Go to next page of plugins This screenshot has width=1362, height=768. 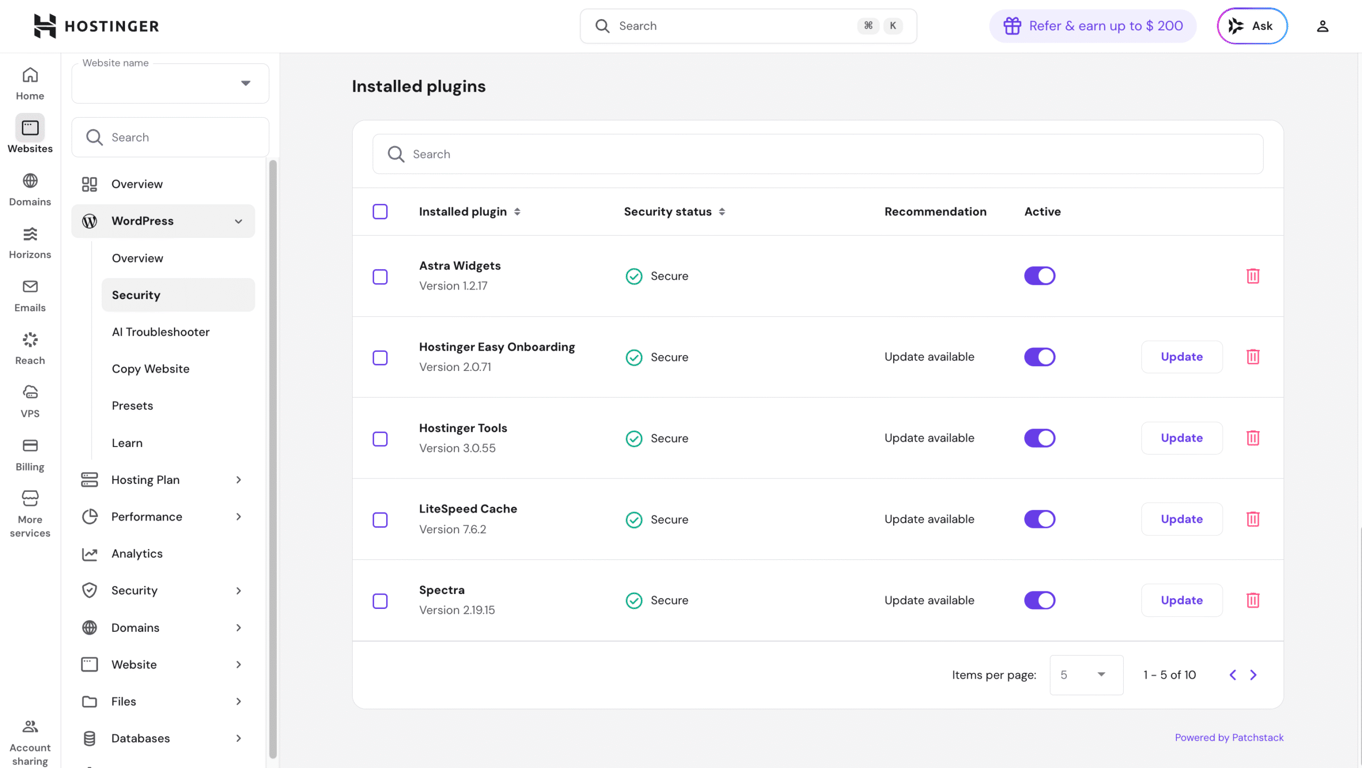tap(1253, 675)
